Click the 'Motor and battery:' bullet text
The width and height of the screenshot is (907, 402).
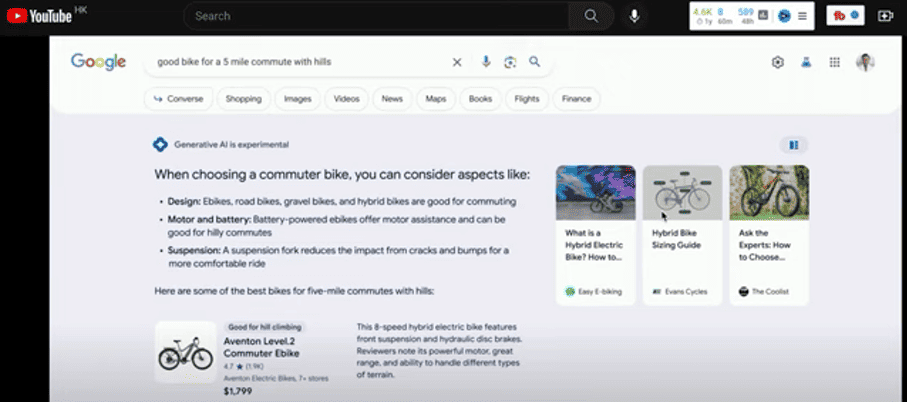tap(337, 226)
